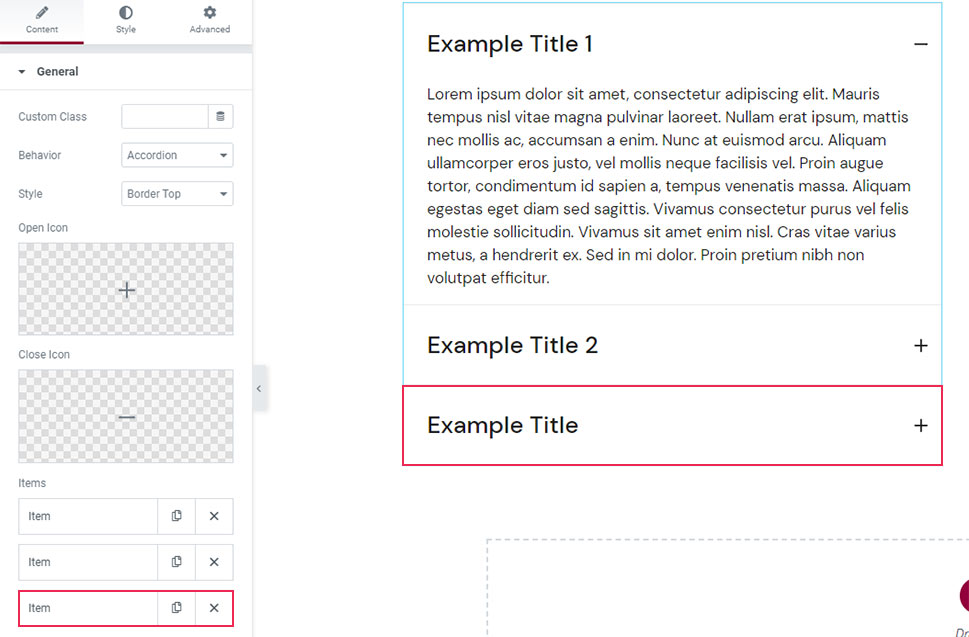Viewport: 969px width, 637px height.
Task: Click the Custom Class input field
Action: [x=164, y=116]
